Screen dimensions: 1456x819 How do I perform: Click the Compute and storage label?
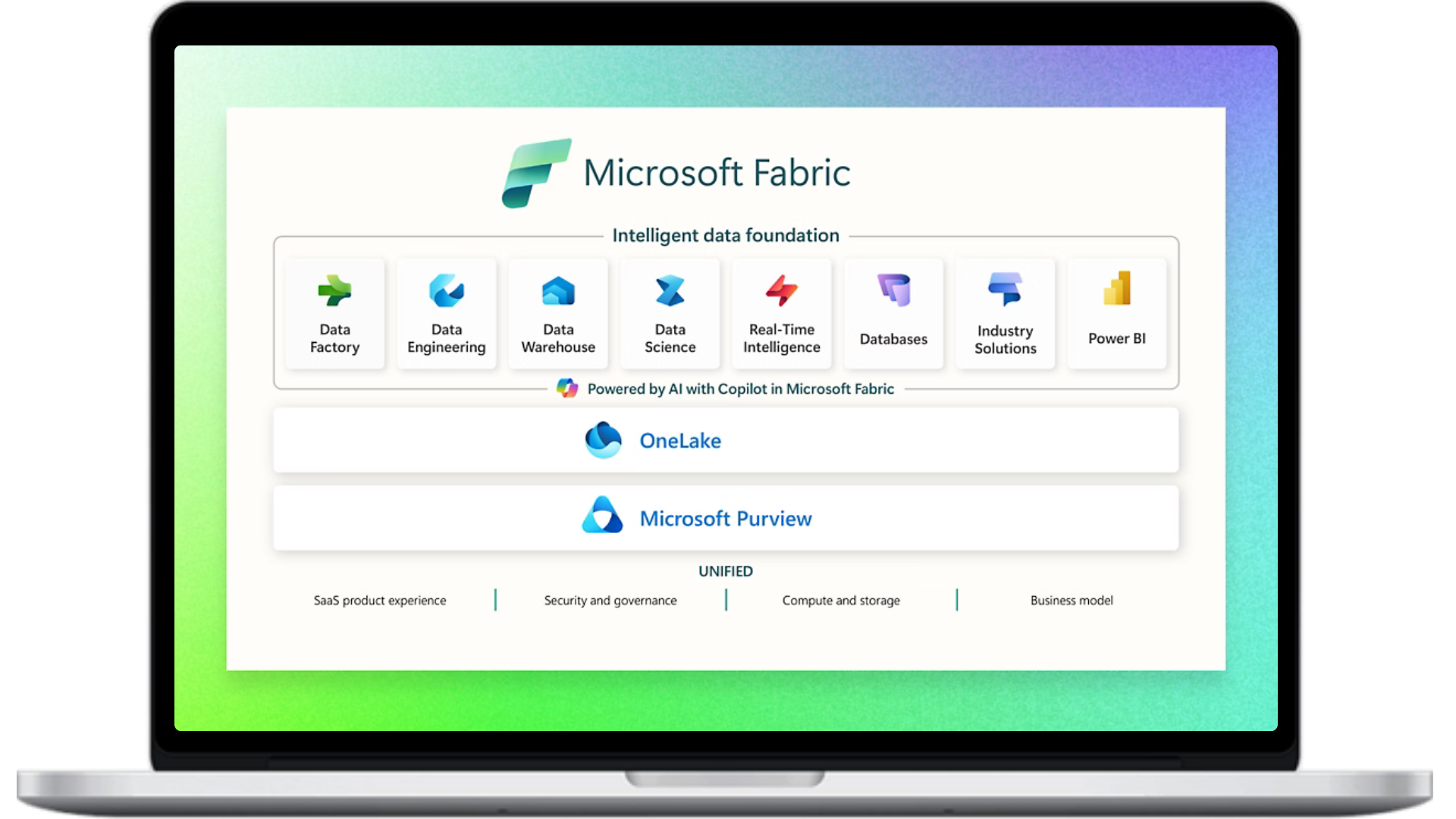pyautogui.click(x=841, y=601)
